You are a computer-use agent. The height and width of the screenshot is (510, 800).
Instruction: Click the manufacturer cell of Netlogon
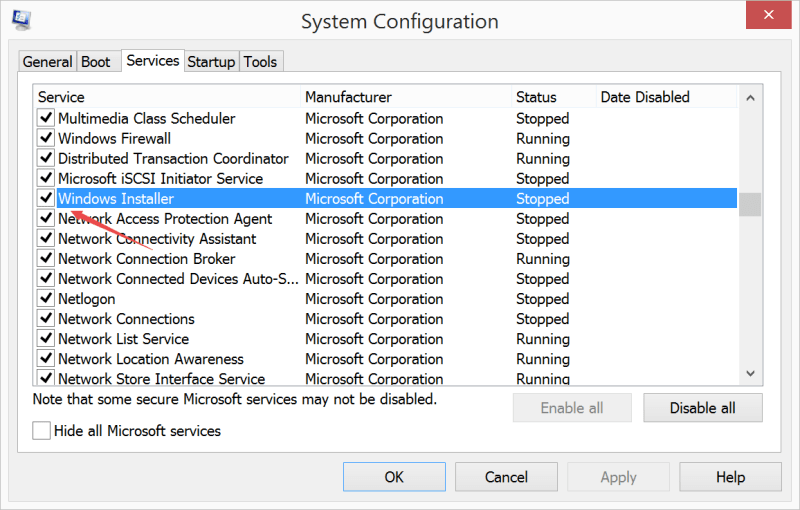(374, 299)
